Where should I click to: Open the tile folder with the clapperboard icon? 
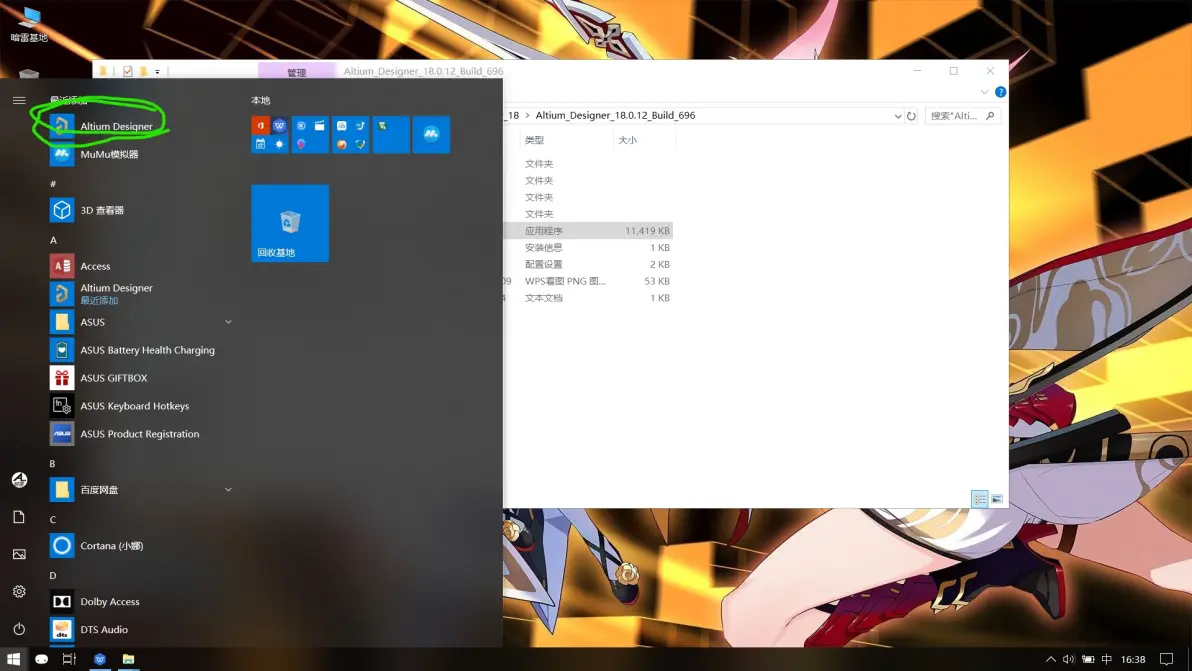click(310, 135)
